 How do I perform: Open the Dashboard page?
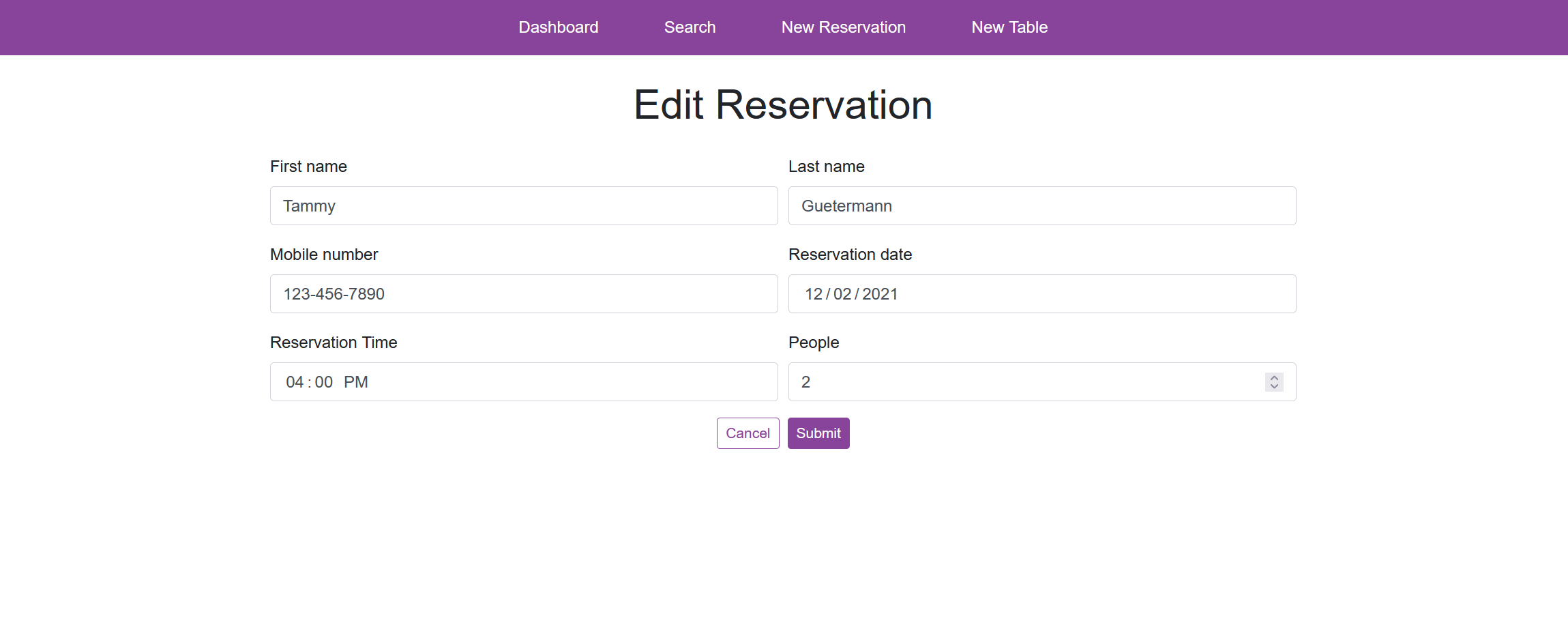click(558, 27)
